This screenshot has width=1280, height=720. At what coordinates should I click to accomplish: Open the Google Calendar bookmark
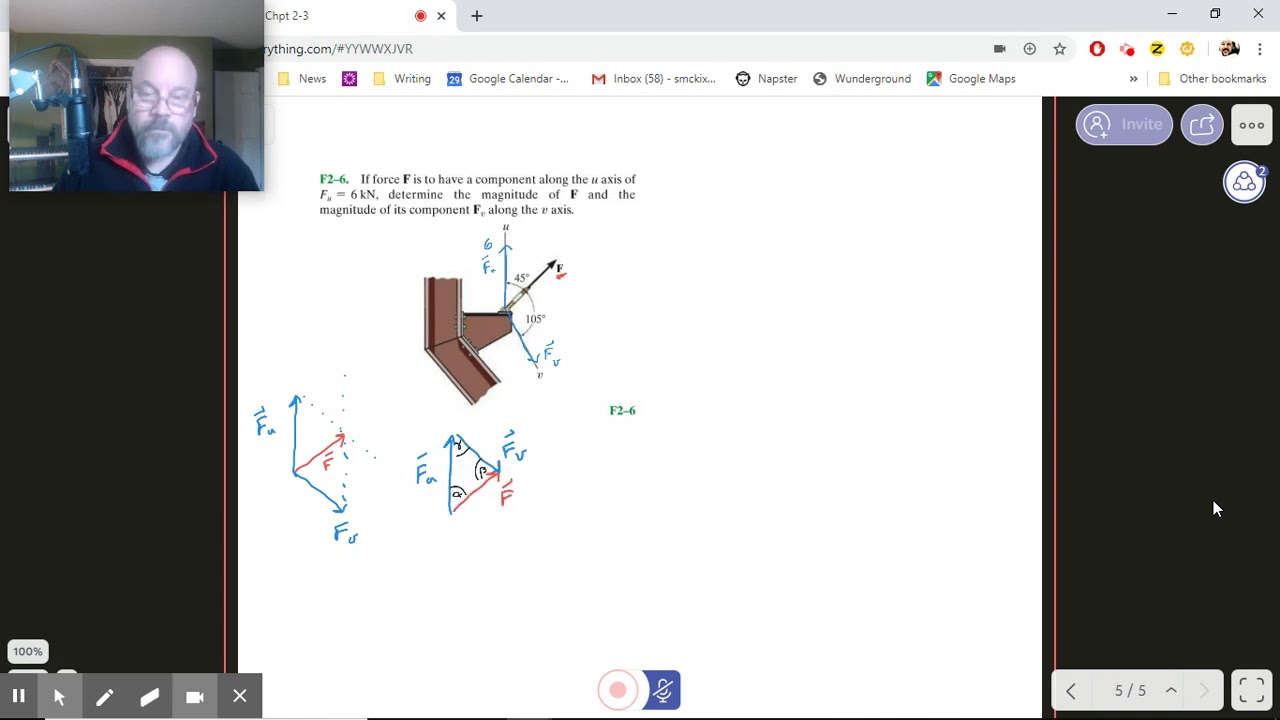[x=508, y=79]
